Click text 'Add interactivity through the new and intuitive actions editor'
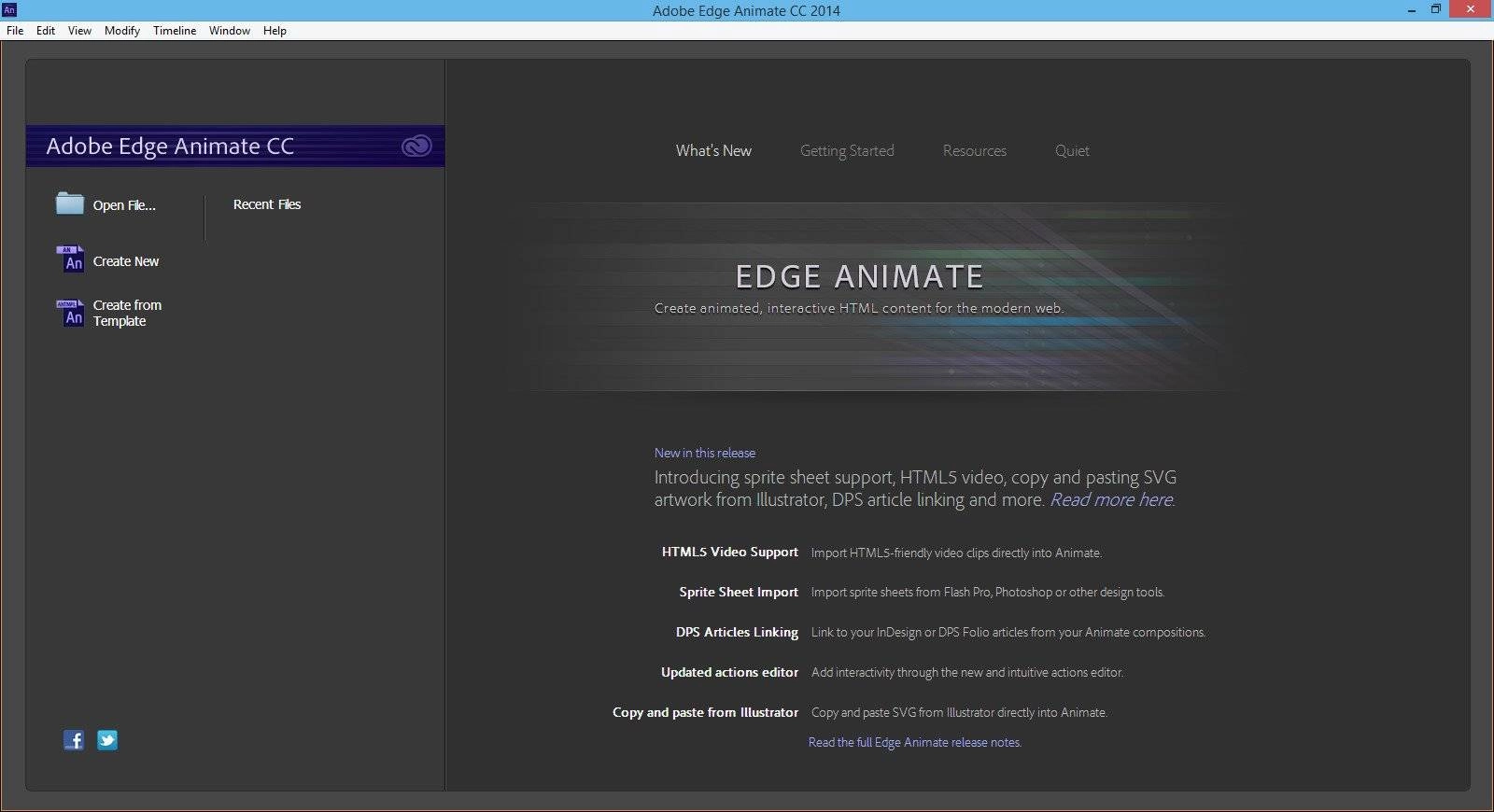This screenshot has height=812, width=1494. 966,672
